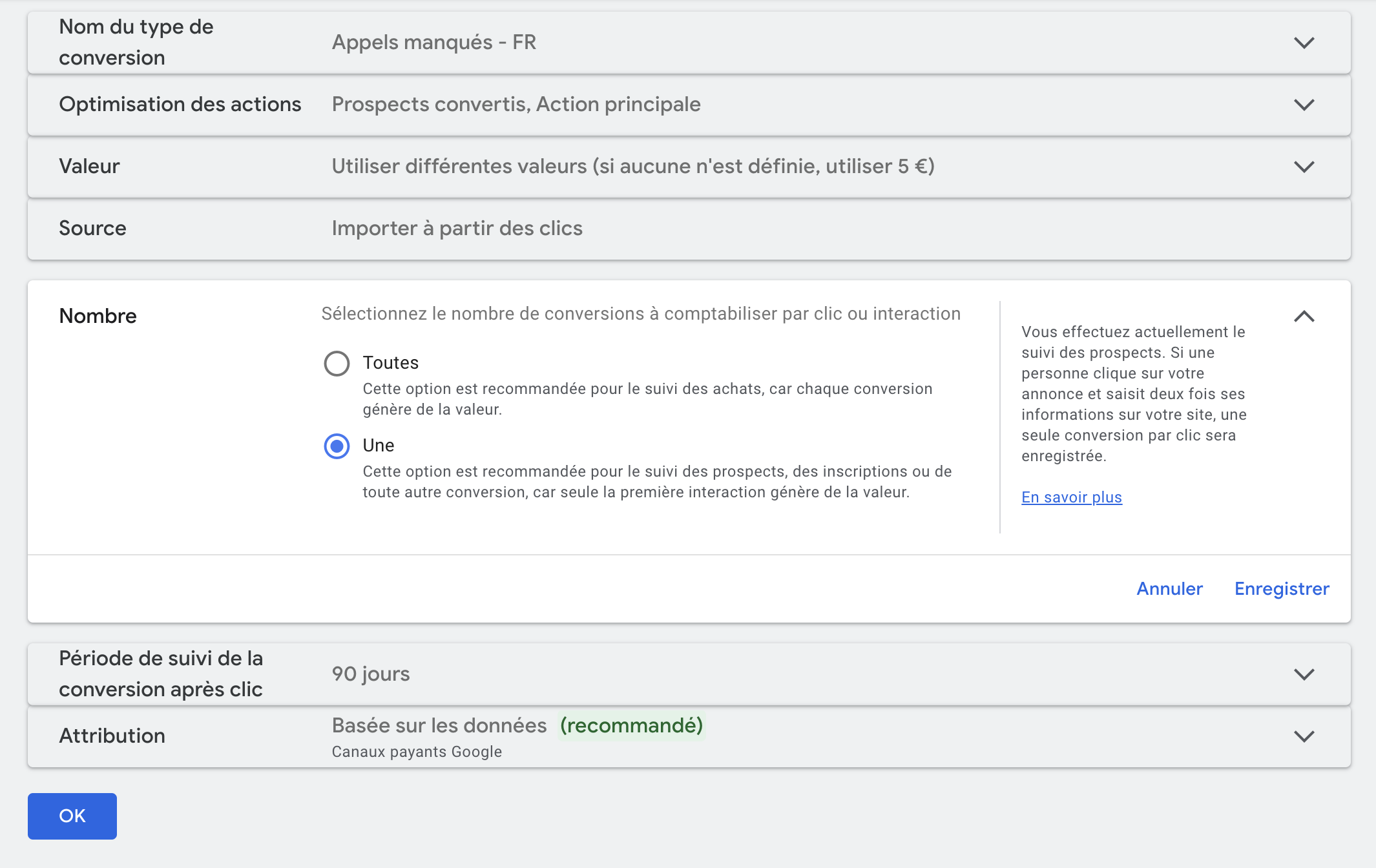
Task: Expand the Nom du type de conversion row
Action: coord(689,43)
